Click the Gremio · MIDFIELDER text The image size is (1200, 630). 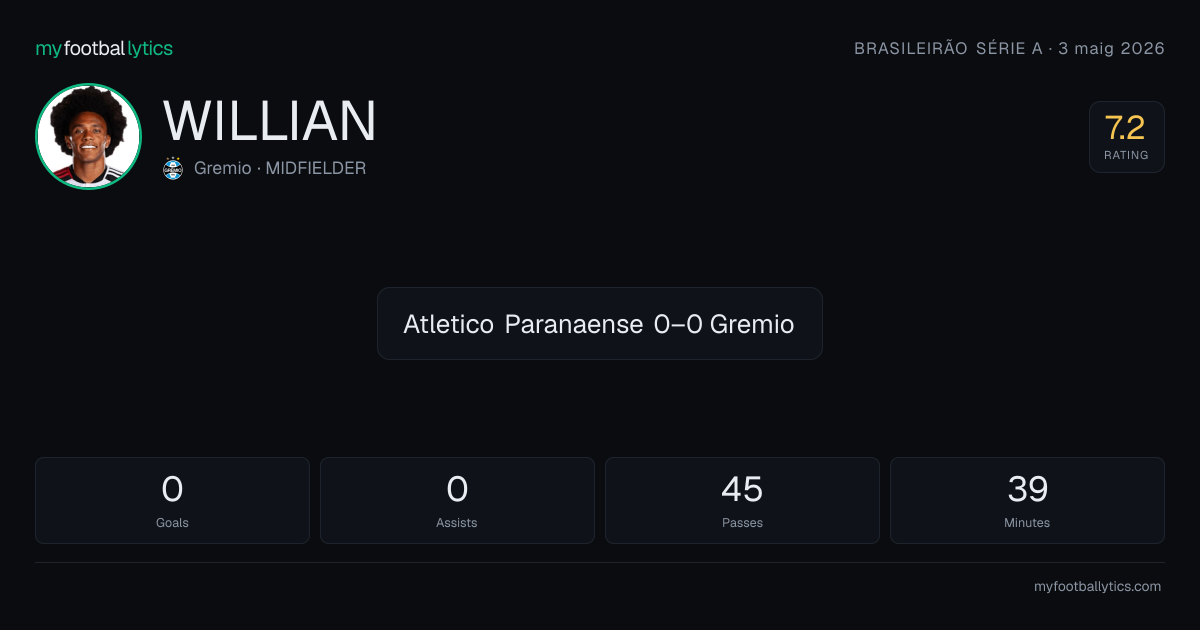point(280,168)
